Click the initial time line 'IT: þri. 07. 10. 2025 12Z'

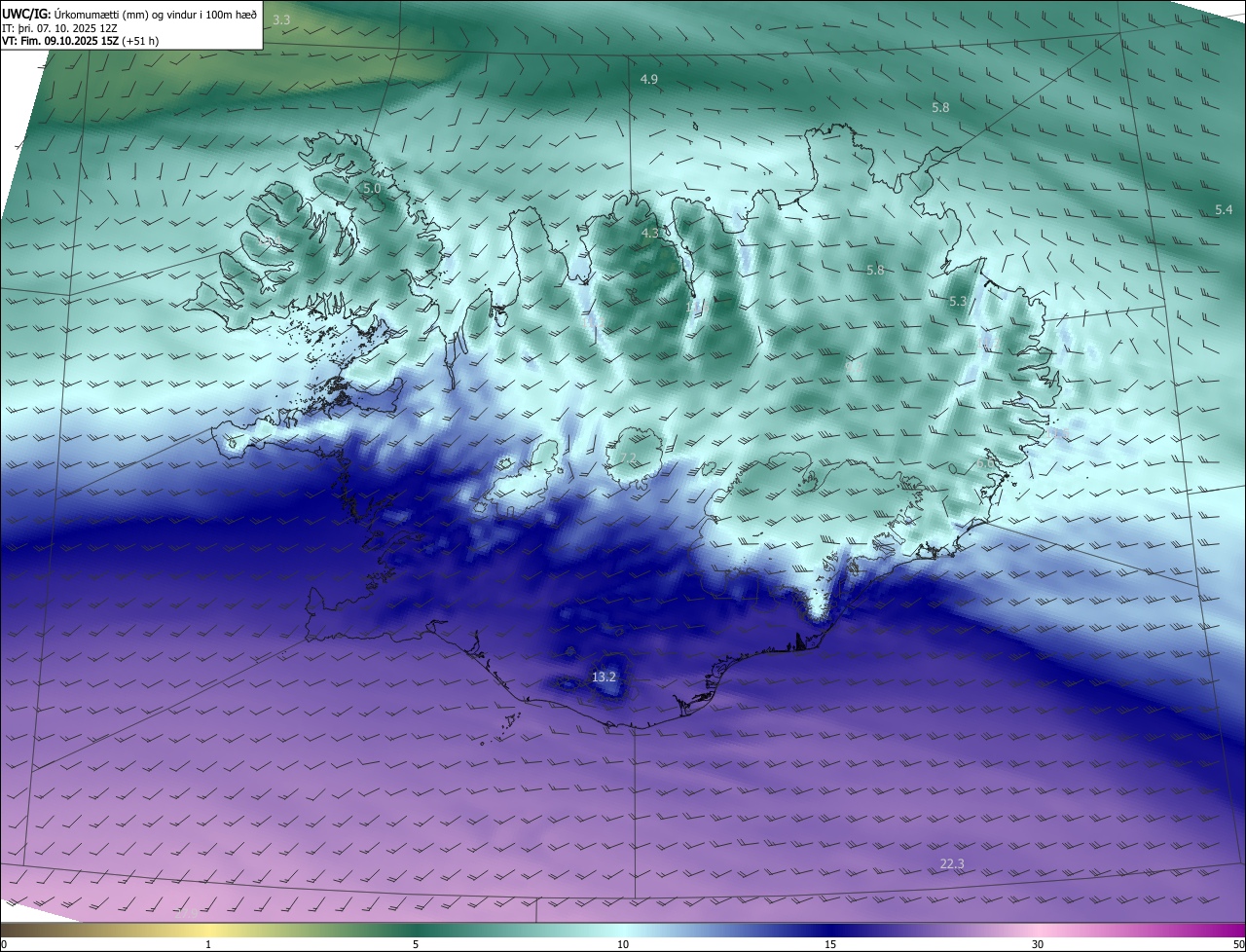click(60, 28)
